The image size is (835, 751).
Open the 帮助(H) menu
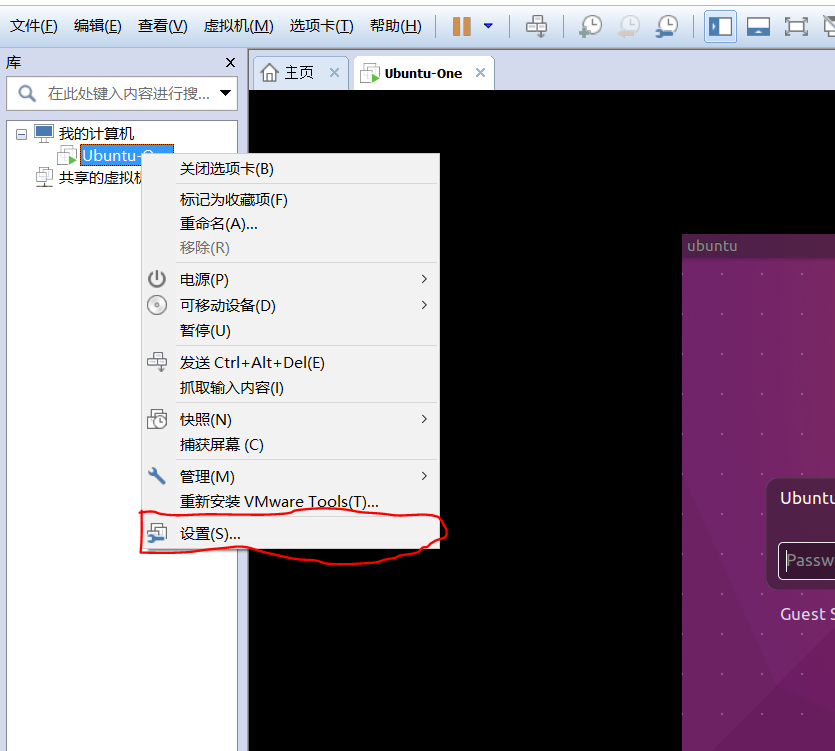[x=395, y=26]
